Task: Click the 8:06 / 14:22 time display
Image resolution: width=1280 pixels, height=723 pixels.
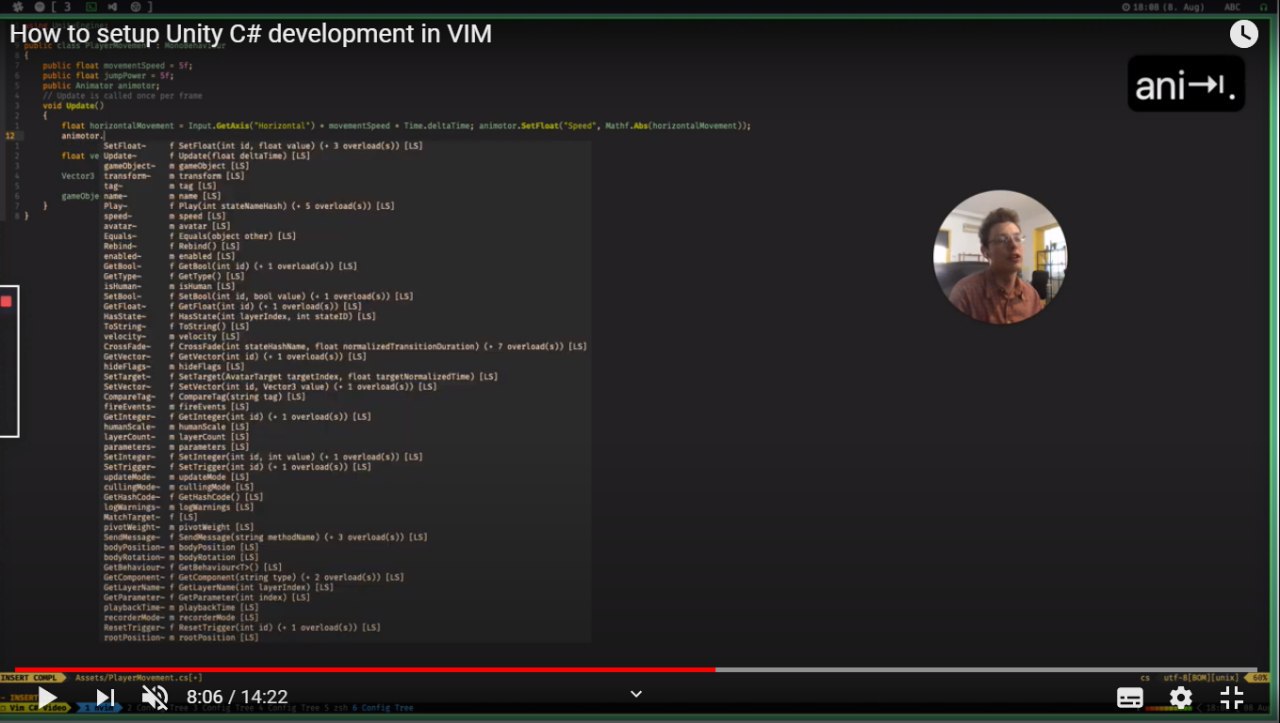Action: (237, 697)
